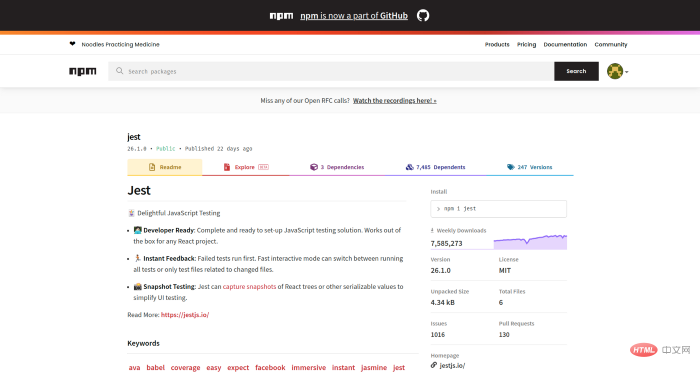
Task: Select the facebook keyword tag
Action: pyautogui.click(x=270, y=368)
